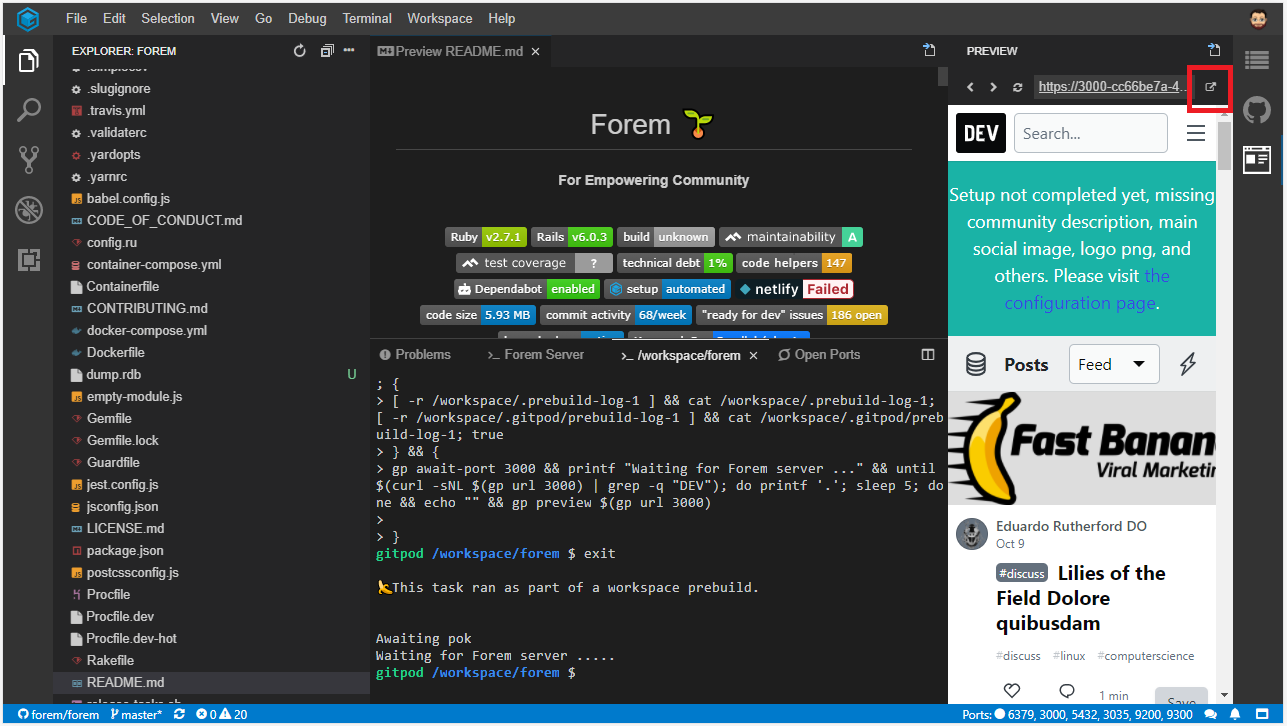Open the DEV hamburger menu

click(x=1196, y=133)
